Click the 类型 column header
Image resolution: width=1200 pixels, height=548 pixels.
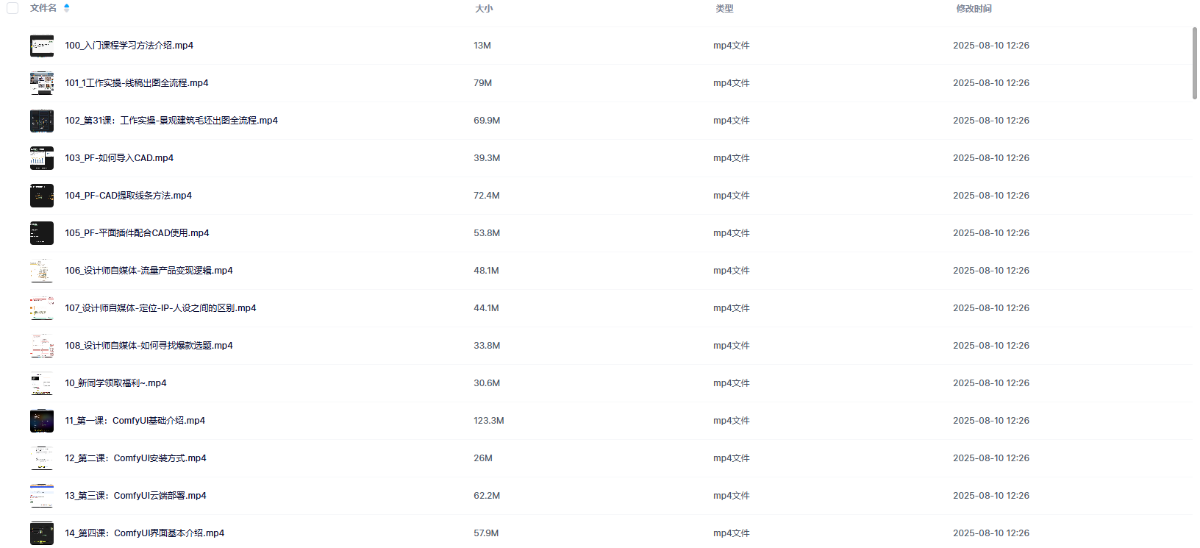point(724,8)
